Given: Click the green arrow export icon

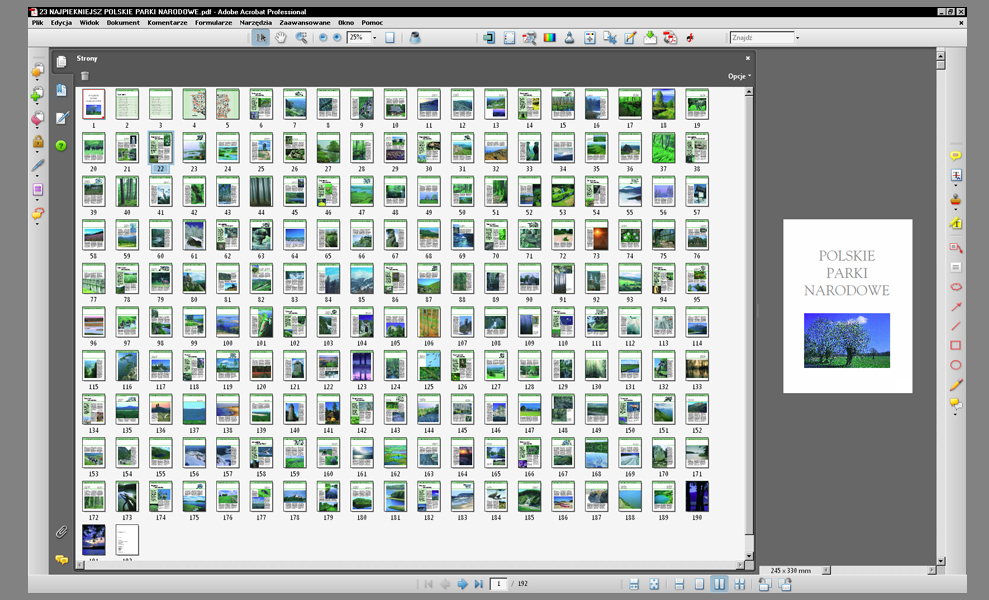Looking at the screenshot, I should coord(650,38).
